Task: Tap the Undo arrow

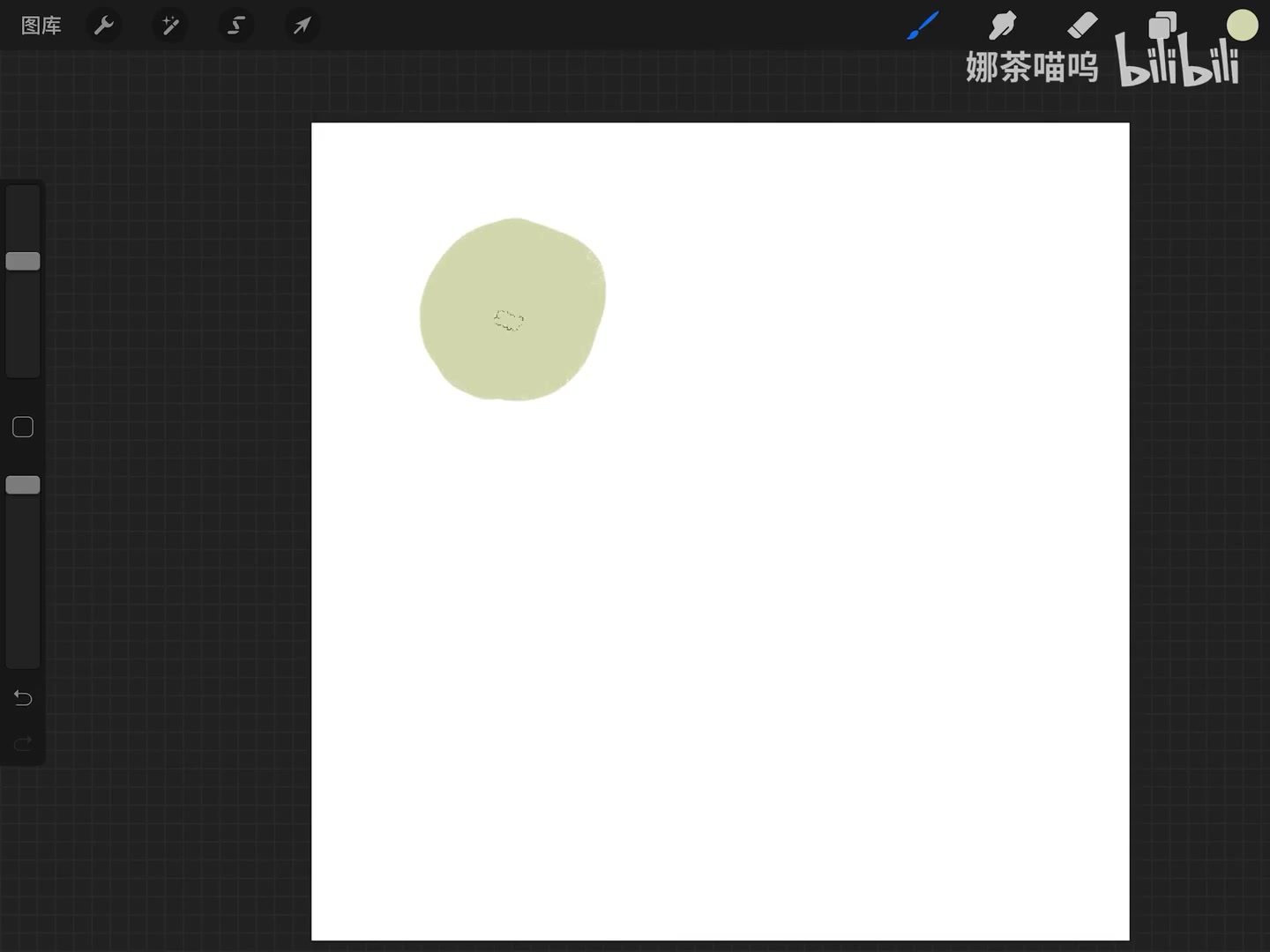Action: tap(23, 697)
